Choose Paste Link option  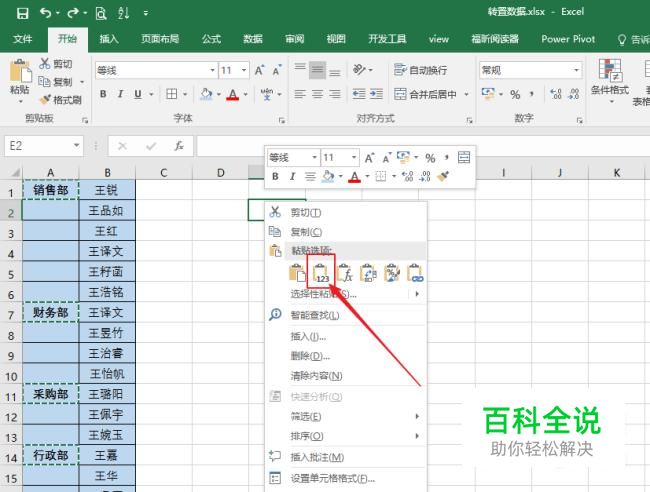point(415,273)
